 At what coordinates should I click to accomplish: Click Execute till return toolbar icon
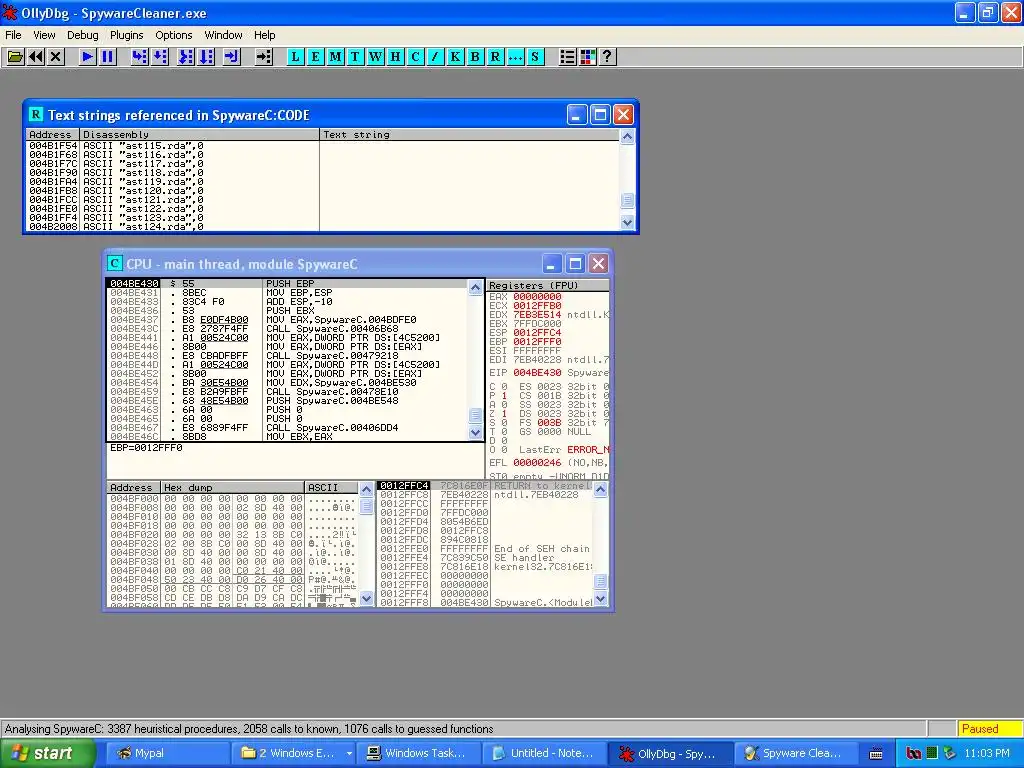[232, 57]
